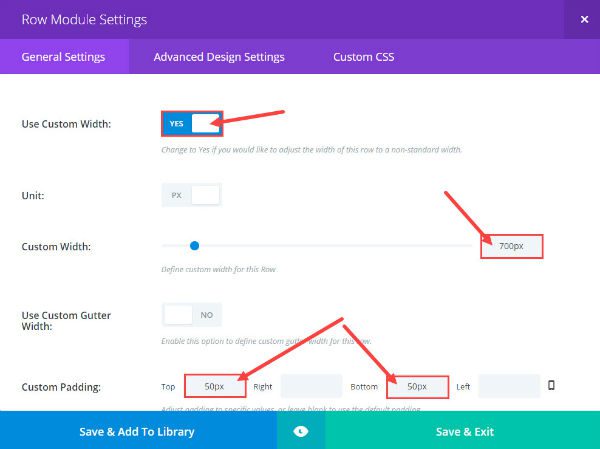
Task: Click the 'Define custom width for this Row' hint
Action: tap(219, 269)
